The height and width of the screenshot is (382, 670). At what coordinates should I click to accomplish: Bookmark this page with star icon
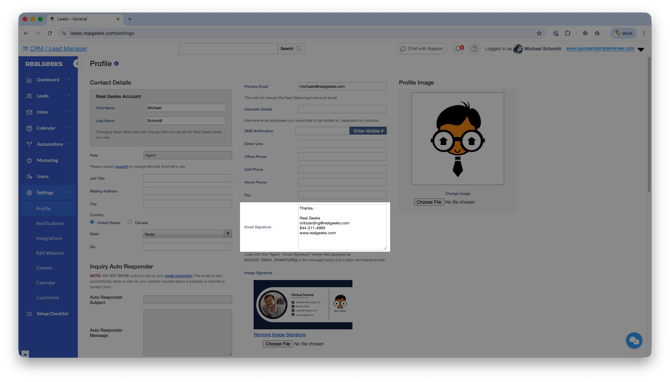coord(539,33)
